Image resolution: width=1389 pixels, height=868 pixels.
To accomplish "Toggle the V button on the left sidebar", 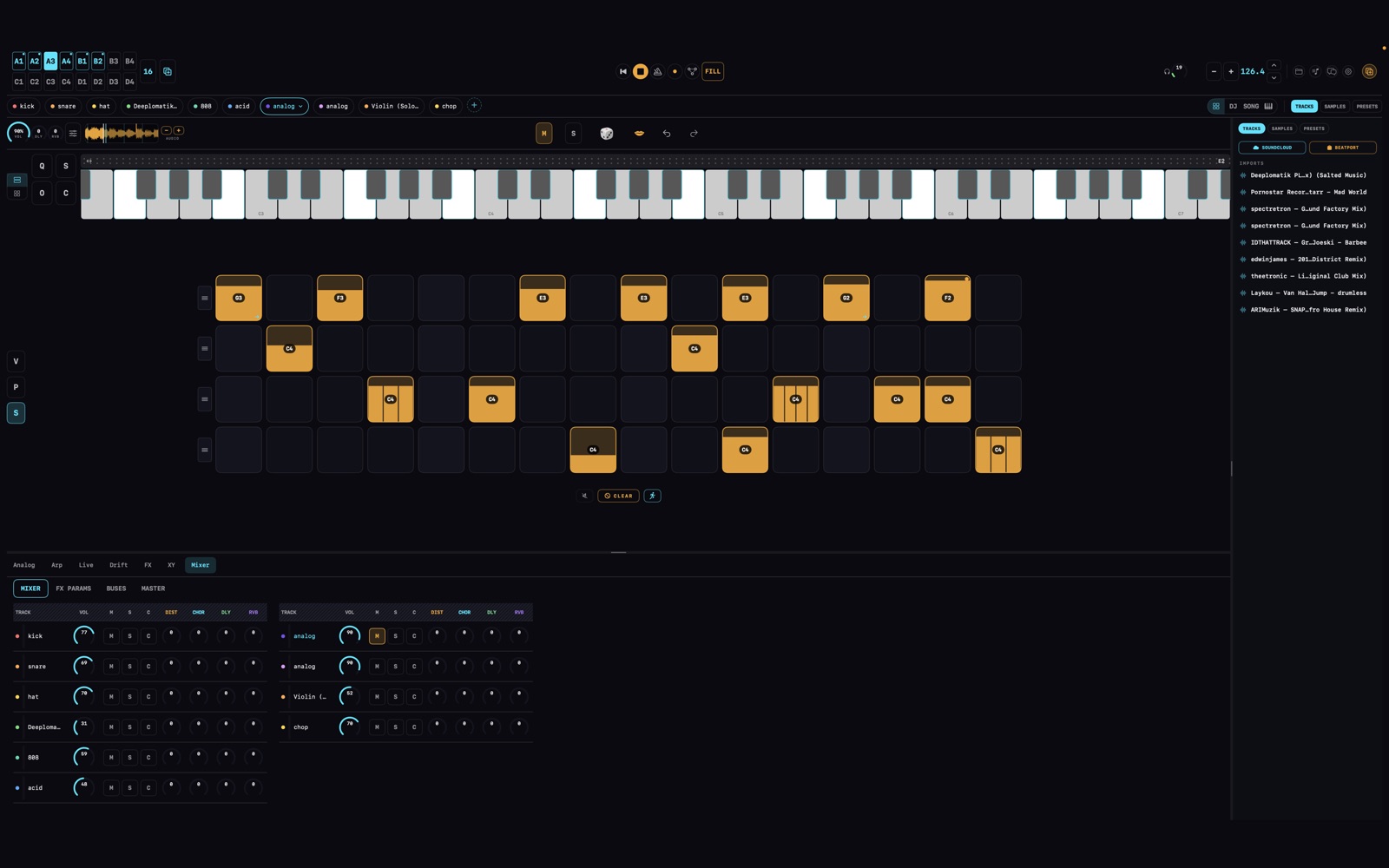I will (x=16, y=362).
